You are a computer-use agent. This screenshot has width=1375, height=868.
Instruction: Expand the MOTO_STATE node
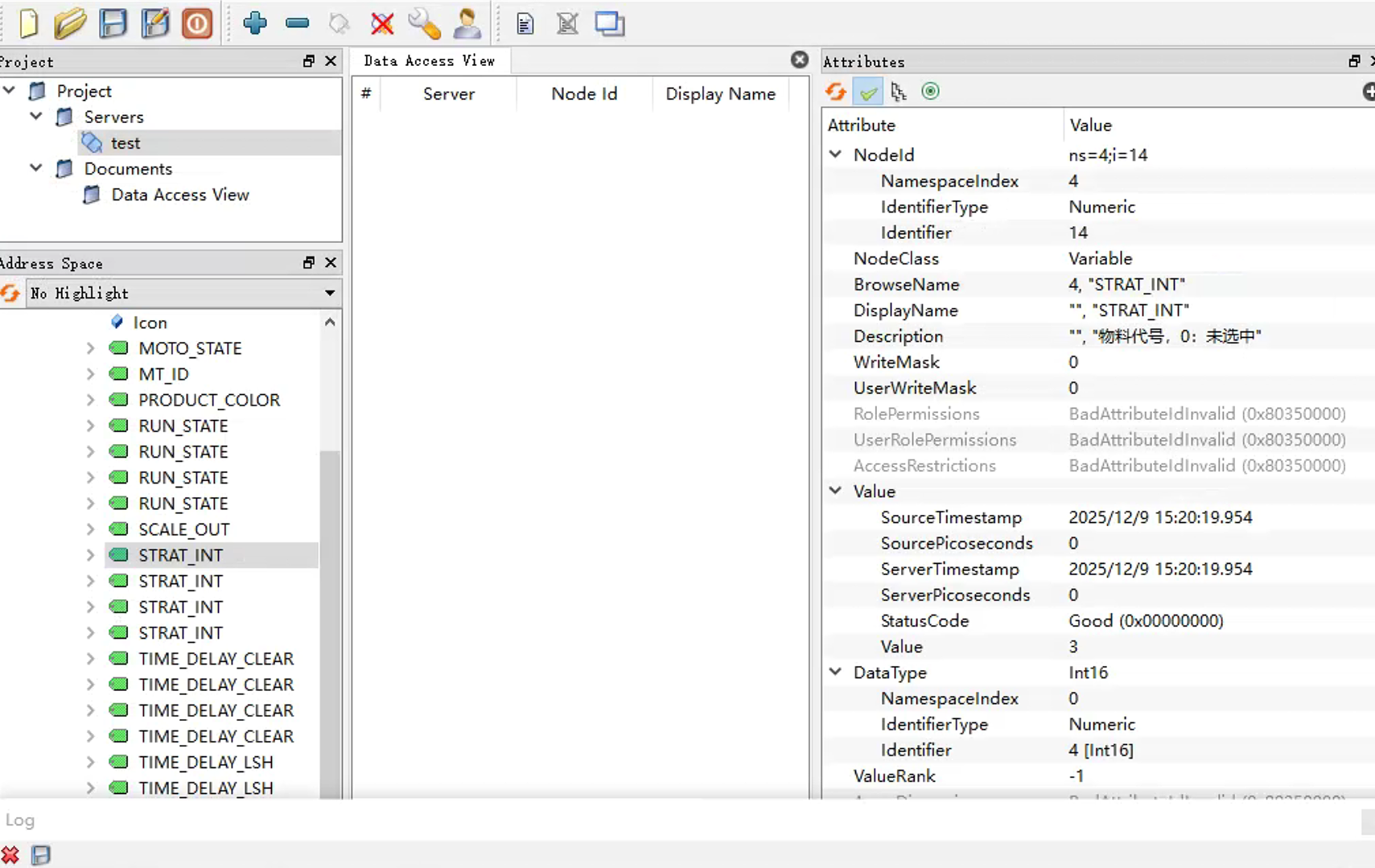90,348
